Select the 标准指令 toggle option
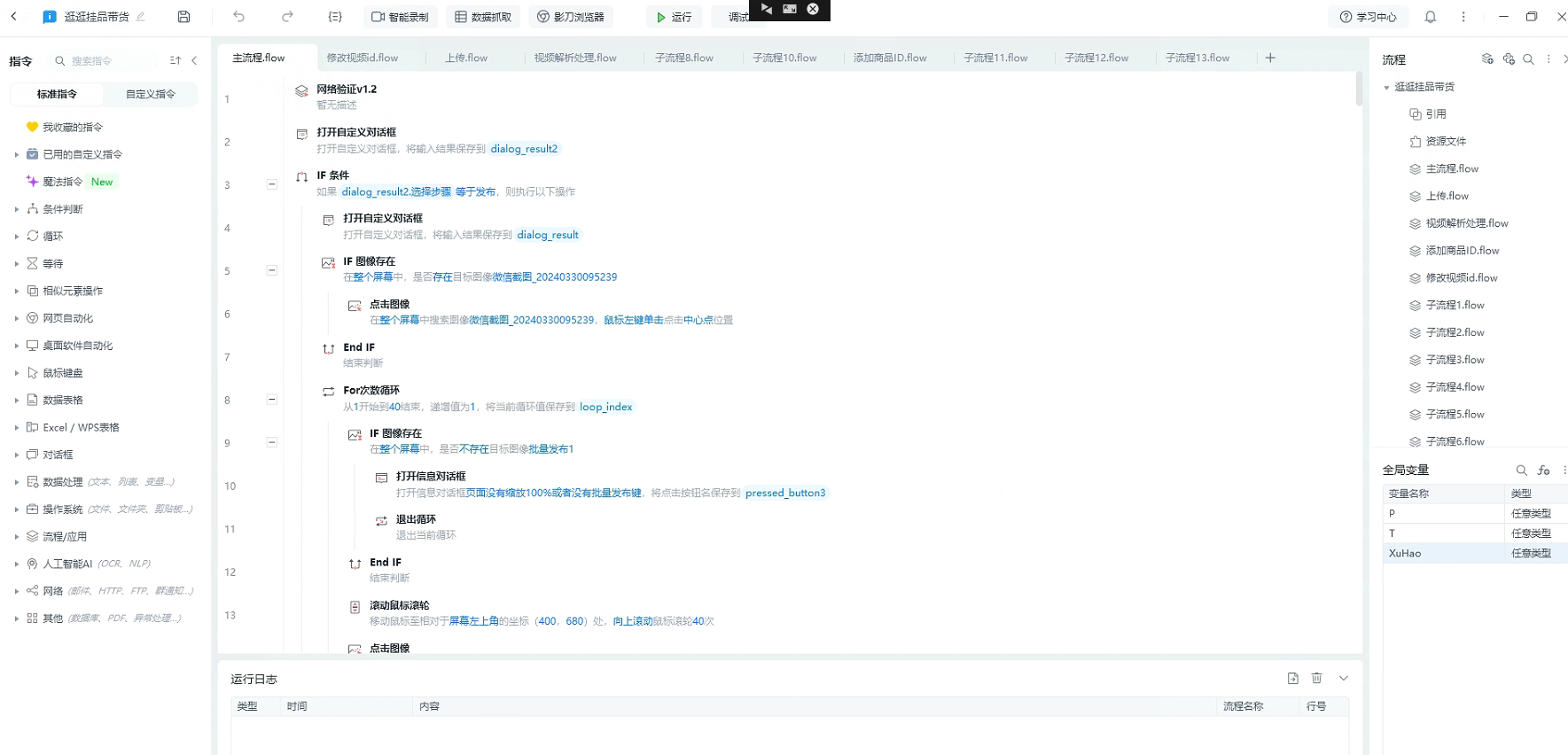This screenshot has height=755, width=1568. pos(57,94)
